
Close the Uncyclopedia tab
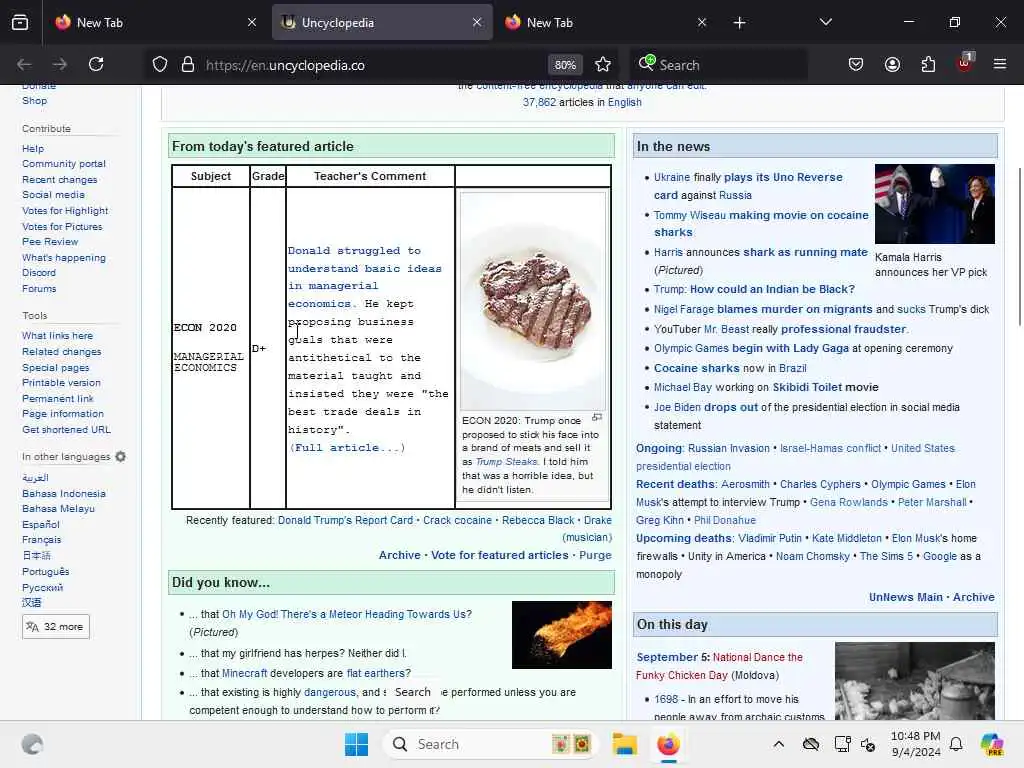pos(477,22)
